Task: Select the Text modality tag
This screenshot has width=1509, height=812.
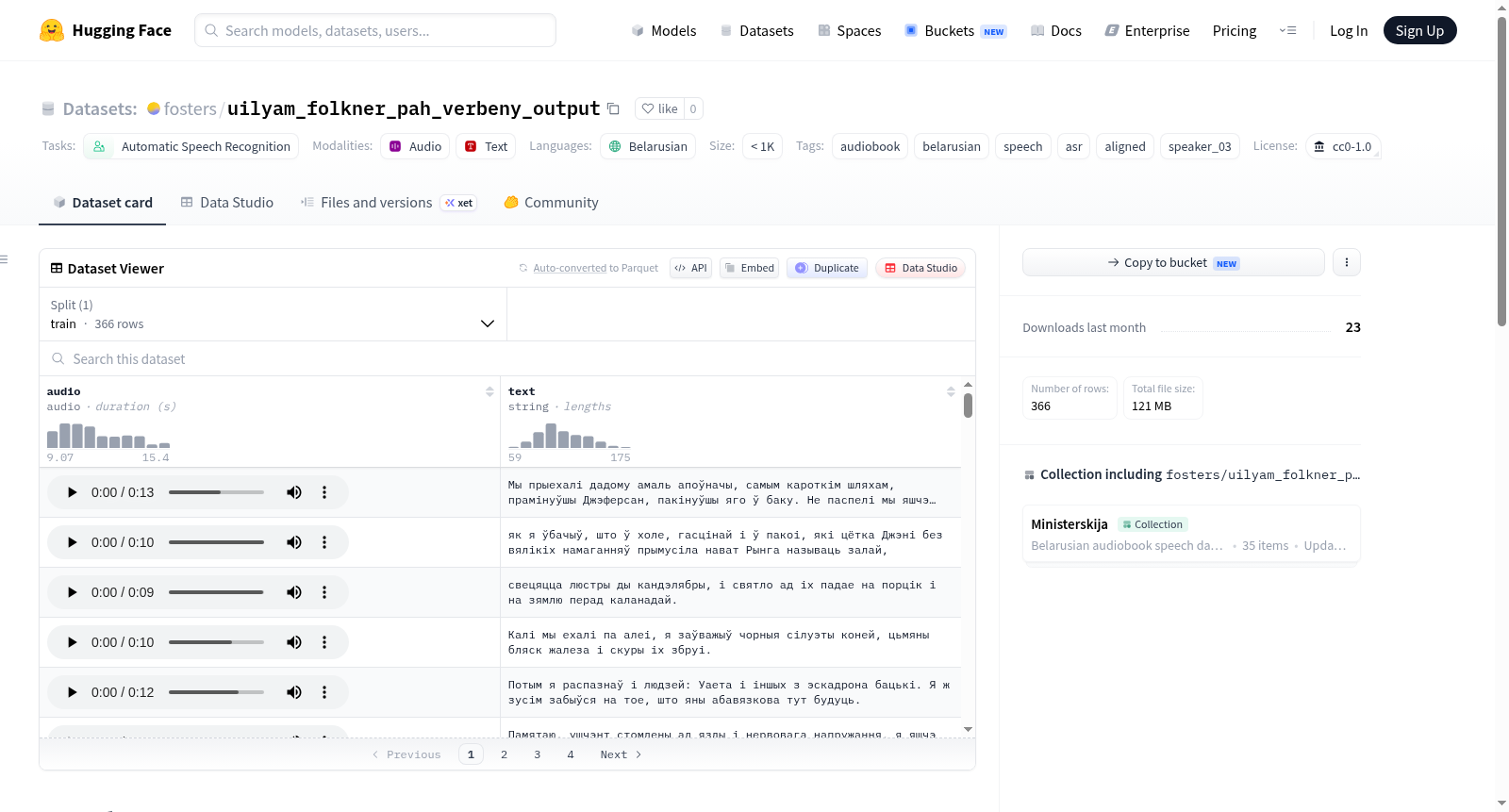Action: point(486,146)
